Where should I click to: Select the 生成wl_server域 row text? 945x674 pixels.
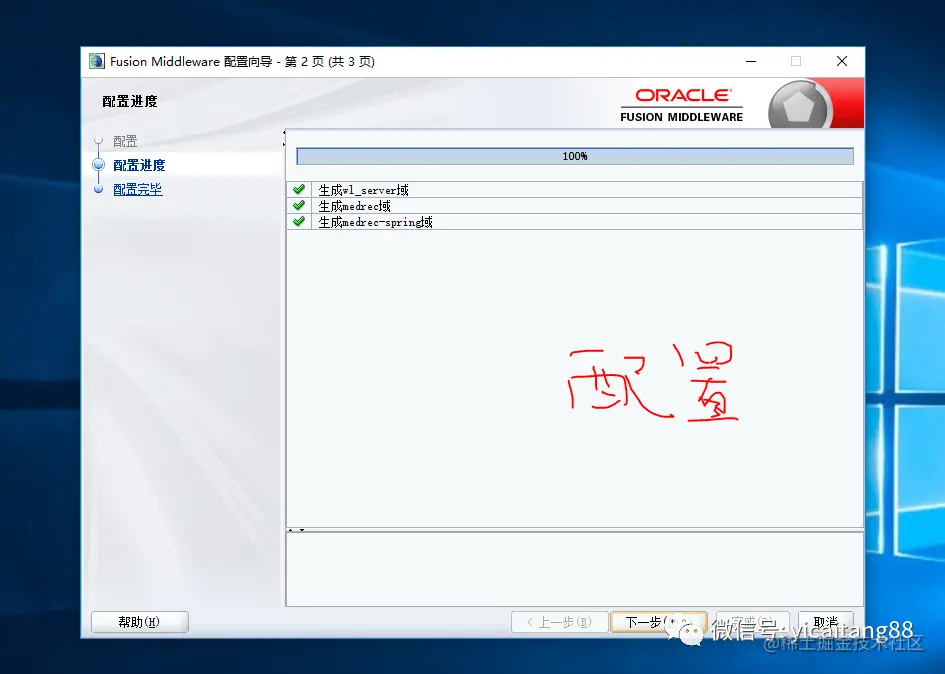click(x=363, y=190)
